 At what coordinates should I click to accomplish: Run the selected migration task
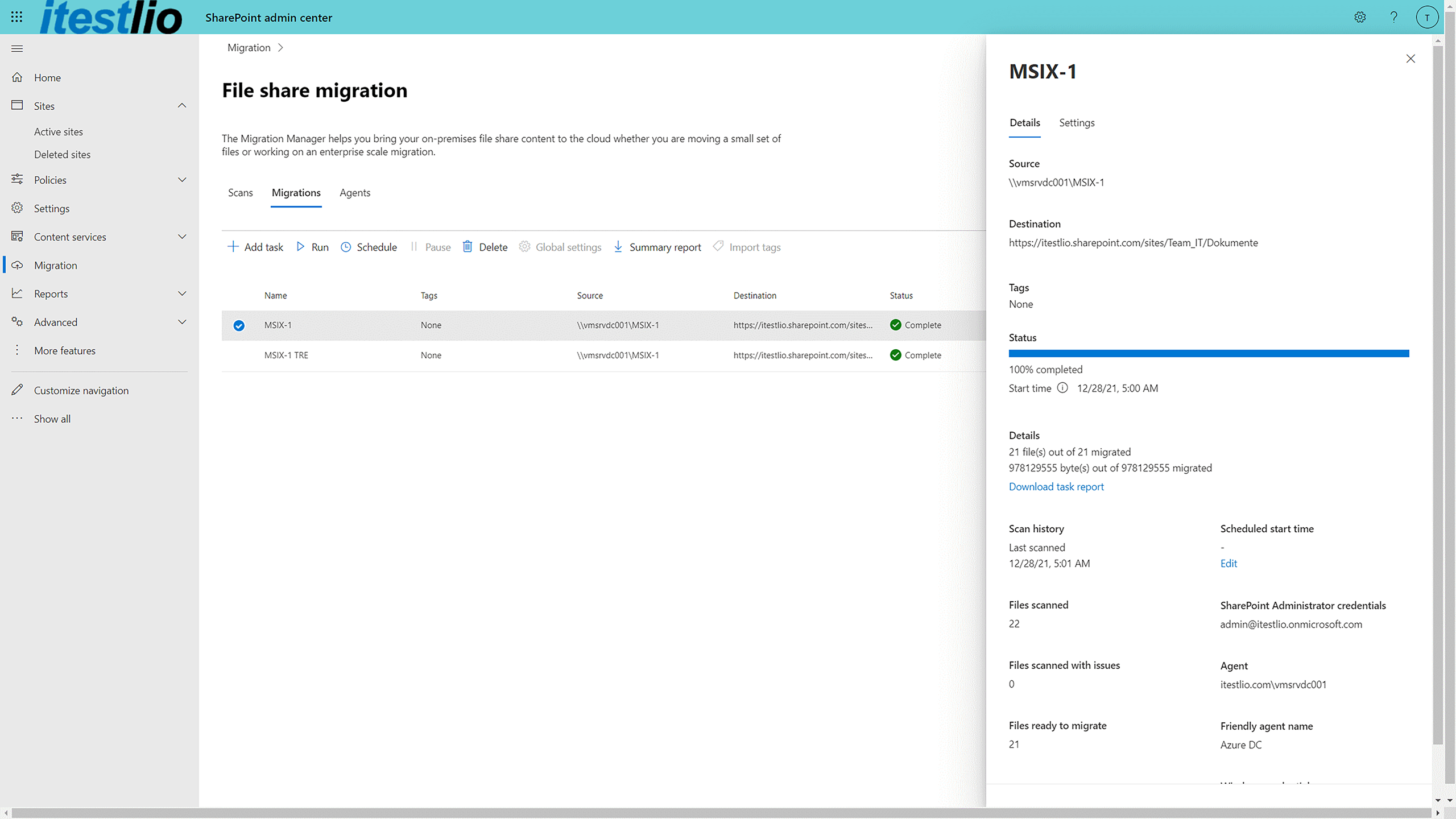(x=313, y=247)
